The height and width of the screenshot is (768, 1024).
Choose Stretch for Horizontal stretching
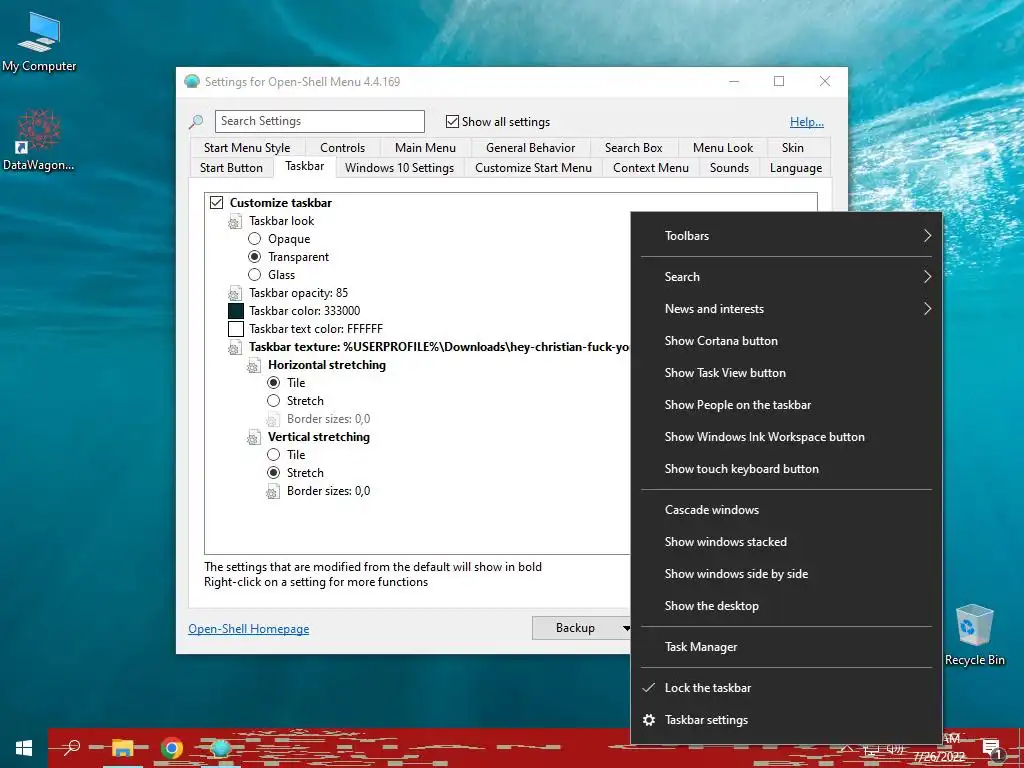[274, 401]
